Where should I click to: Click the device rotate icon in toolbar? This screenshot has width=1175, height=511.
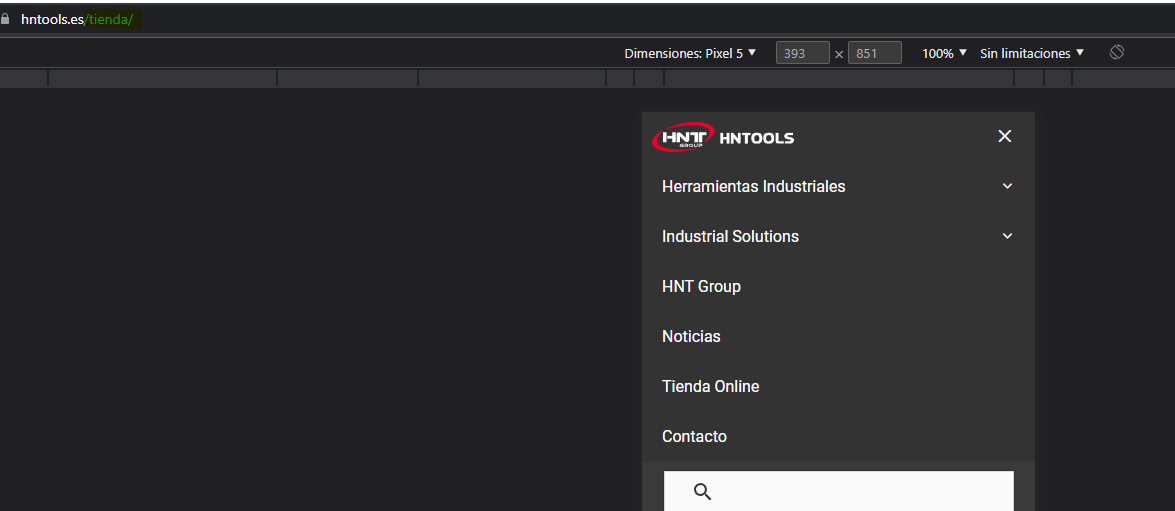pyautogui.click(x=1117, y=52)
